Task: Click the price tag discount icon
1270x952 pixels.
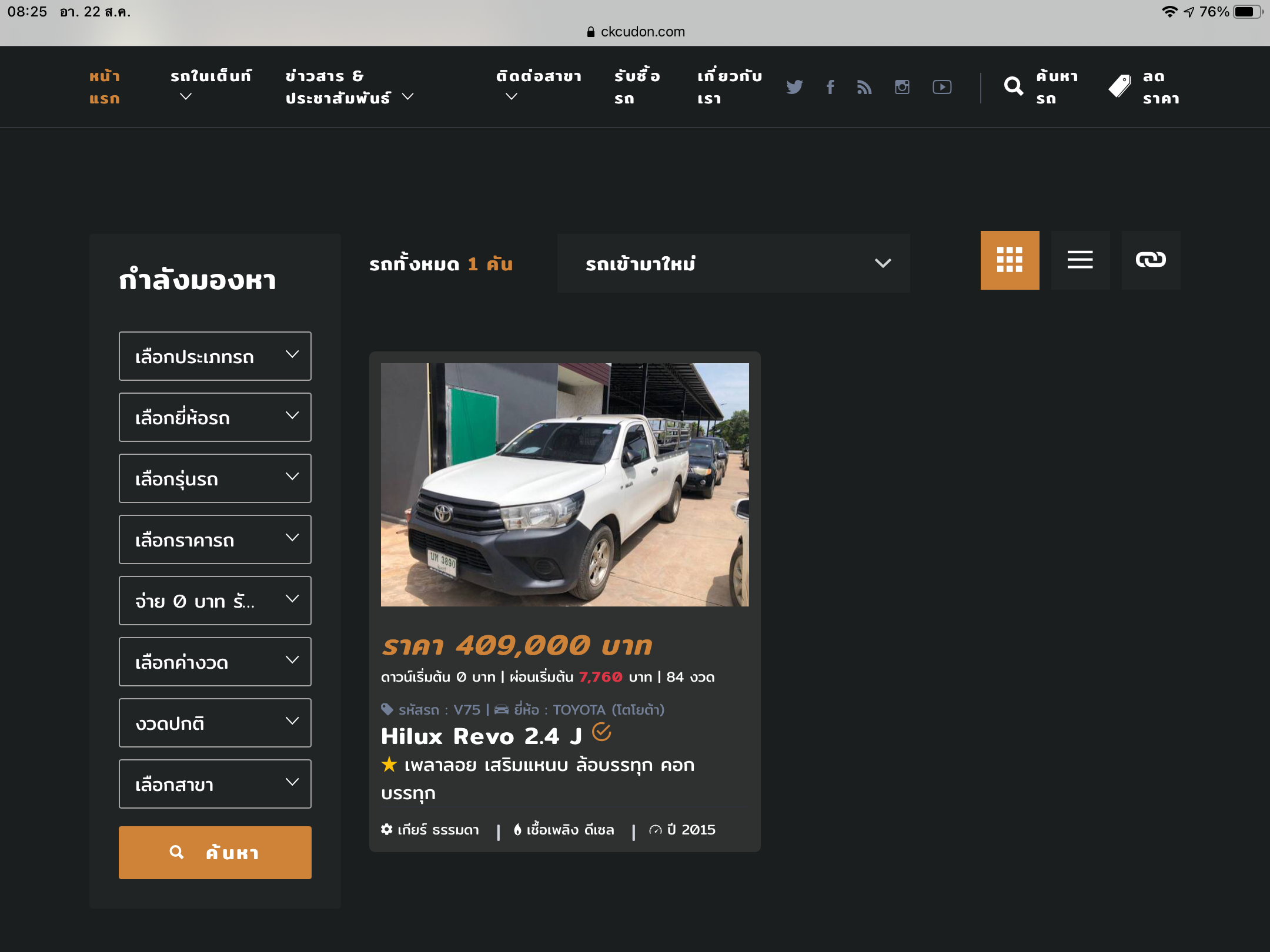Action: tap(1119, 87)
